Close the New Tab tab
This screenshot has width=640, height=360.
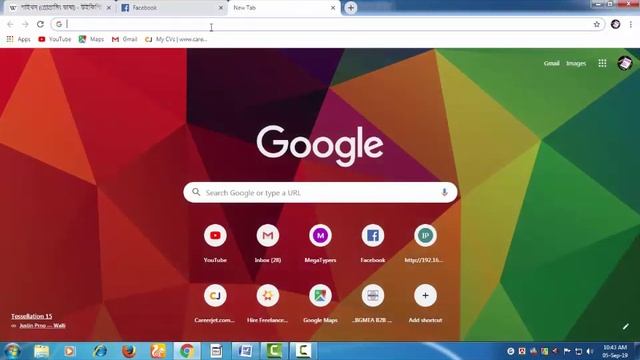pyautogui.click(x=333, y=8)
